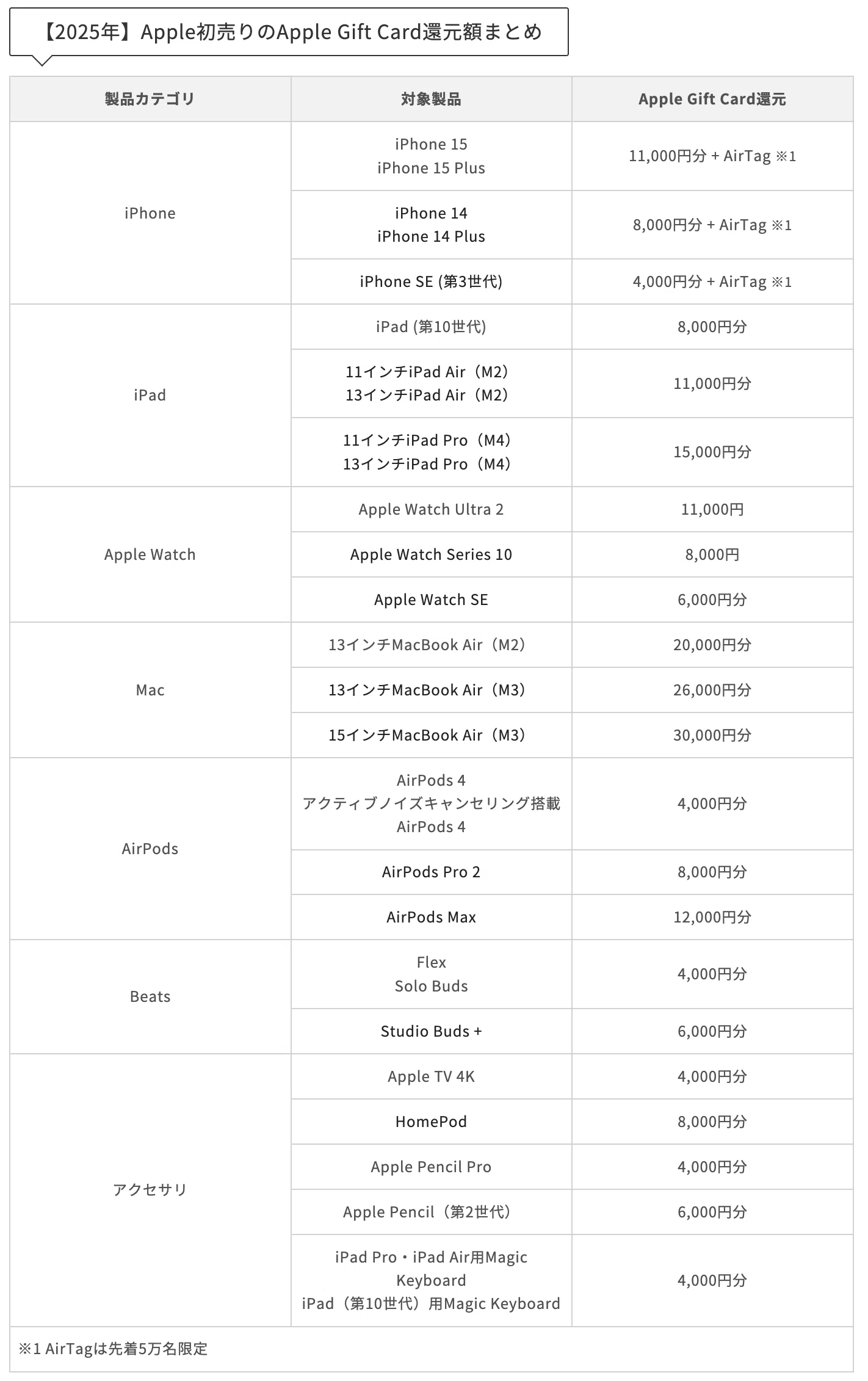
Task: Click the iPhone SE (第3世代) cell
Action: (432, 281)
